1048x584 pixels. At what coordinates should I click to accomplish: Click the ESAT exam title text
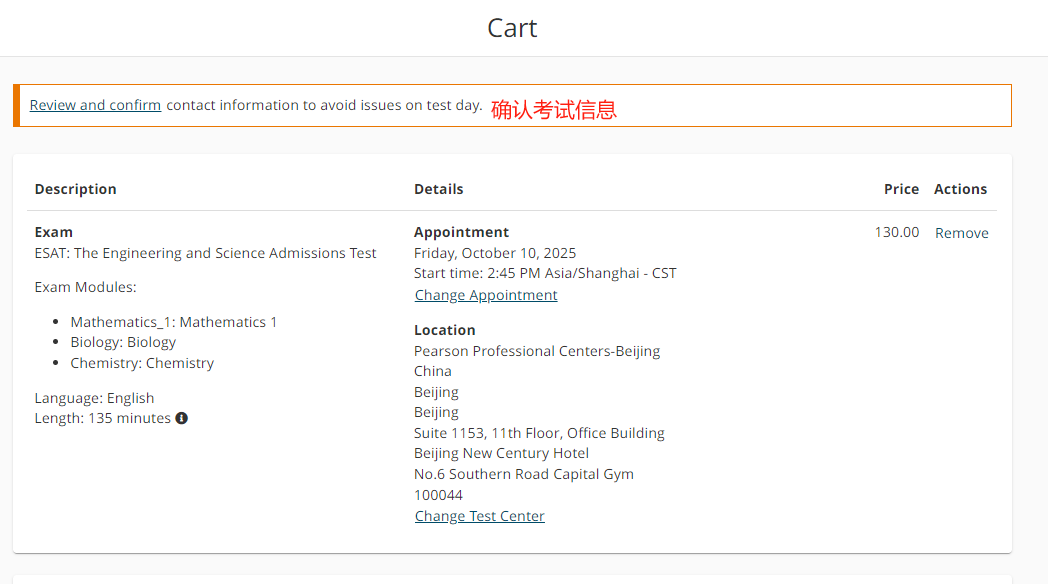coord(206,253)
